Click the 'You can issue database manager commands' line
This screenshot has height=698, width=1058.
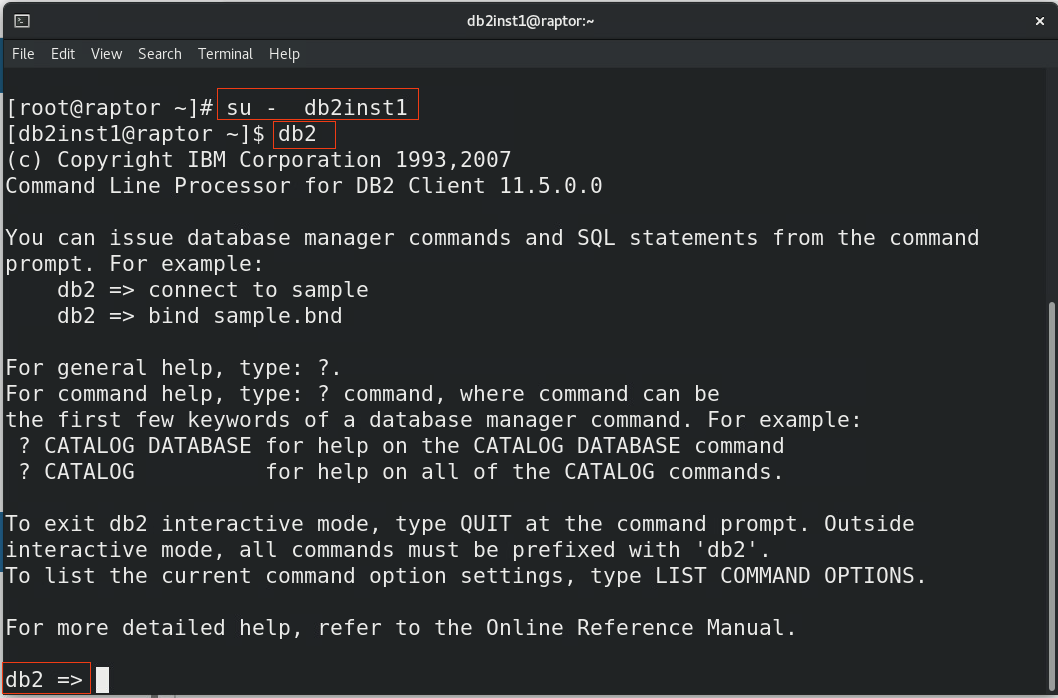tap(493, 238)
